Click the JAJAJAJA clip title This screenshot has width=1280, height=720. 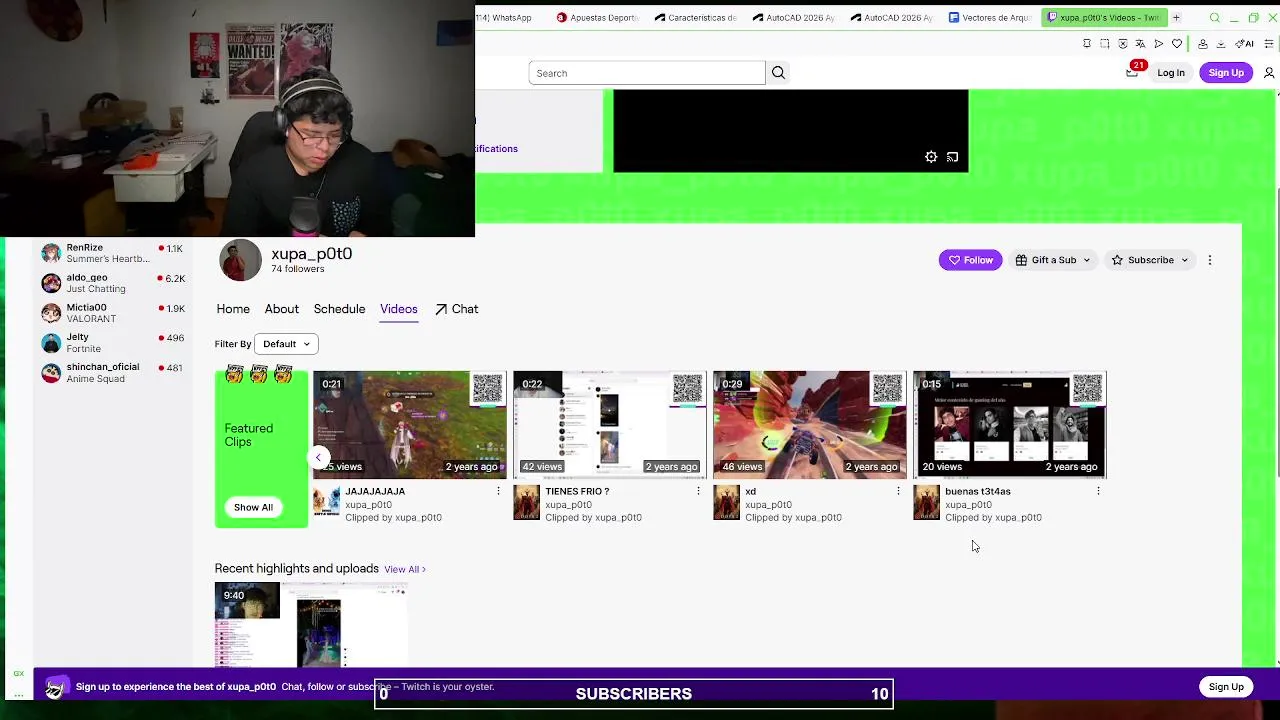tap(375, 491)
